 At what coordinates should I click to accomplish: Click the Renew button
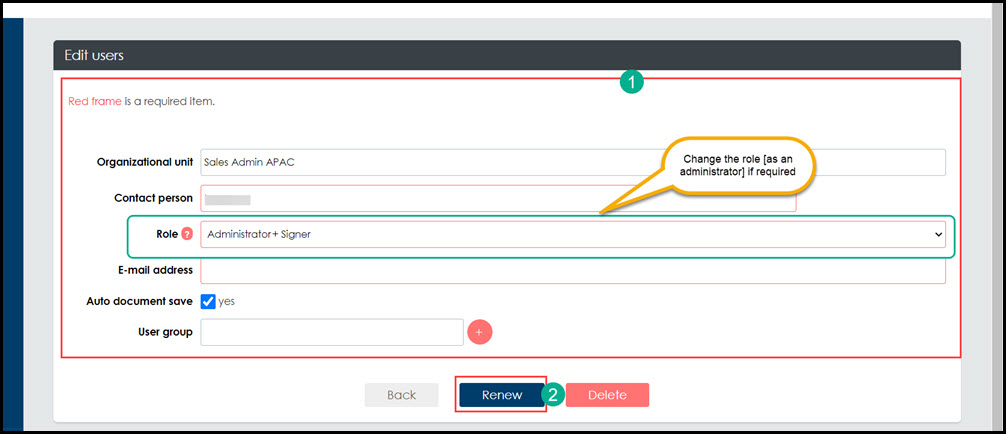click(x=502, y=395)
